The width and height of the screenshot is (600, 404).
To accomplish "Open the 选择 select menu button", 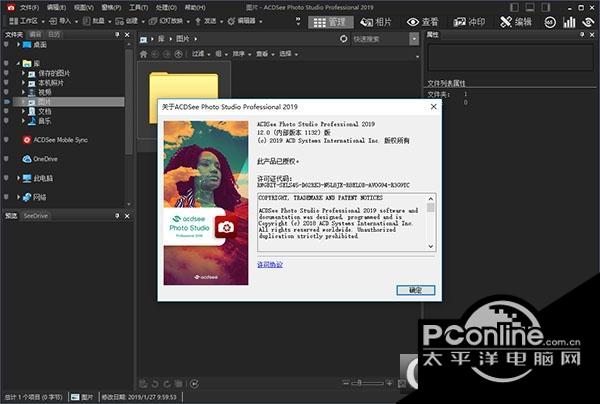I will pos(288,54).
